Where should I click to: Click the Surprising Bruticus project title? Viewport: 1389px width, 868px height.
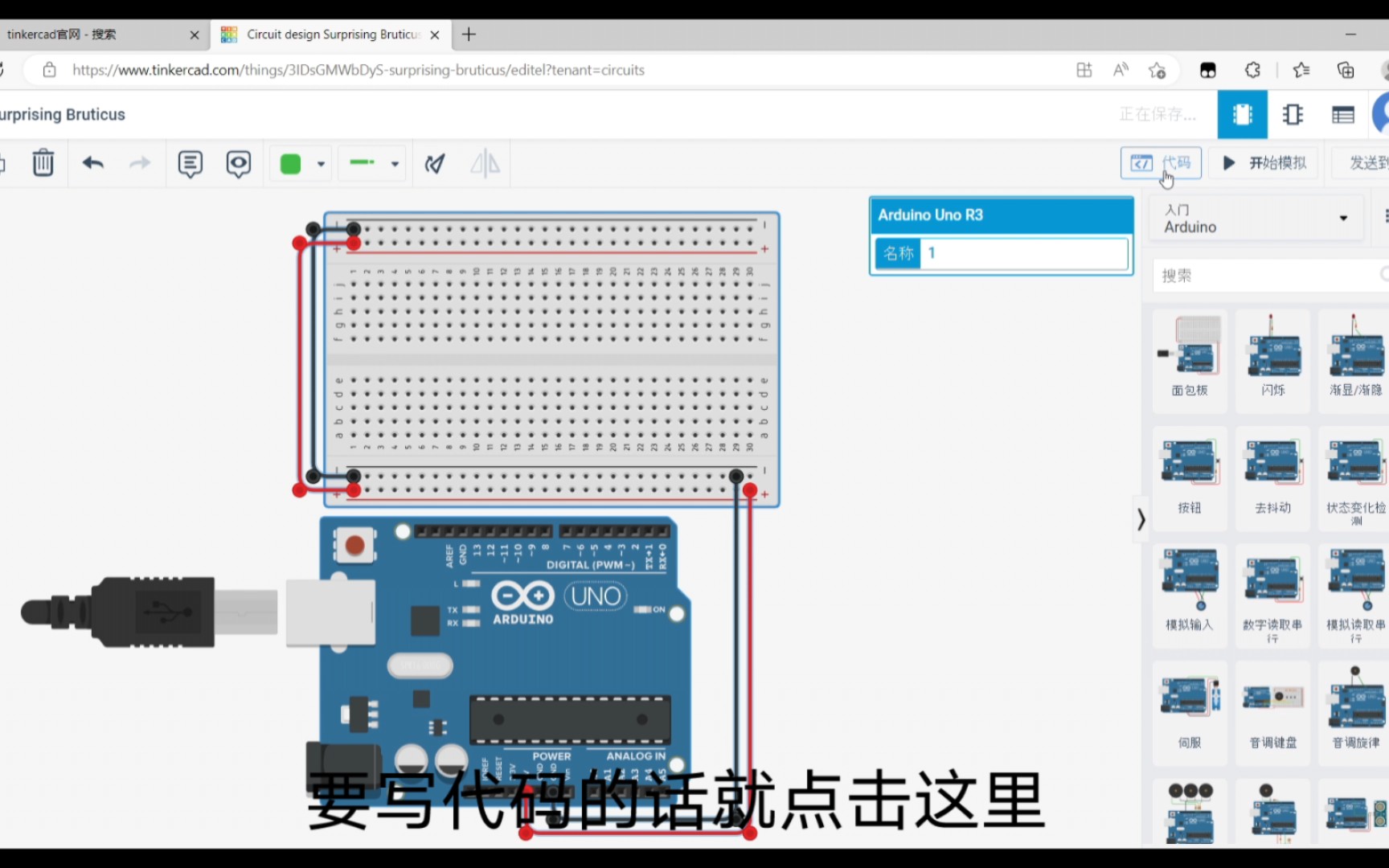63,115
